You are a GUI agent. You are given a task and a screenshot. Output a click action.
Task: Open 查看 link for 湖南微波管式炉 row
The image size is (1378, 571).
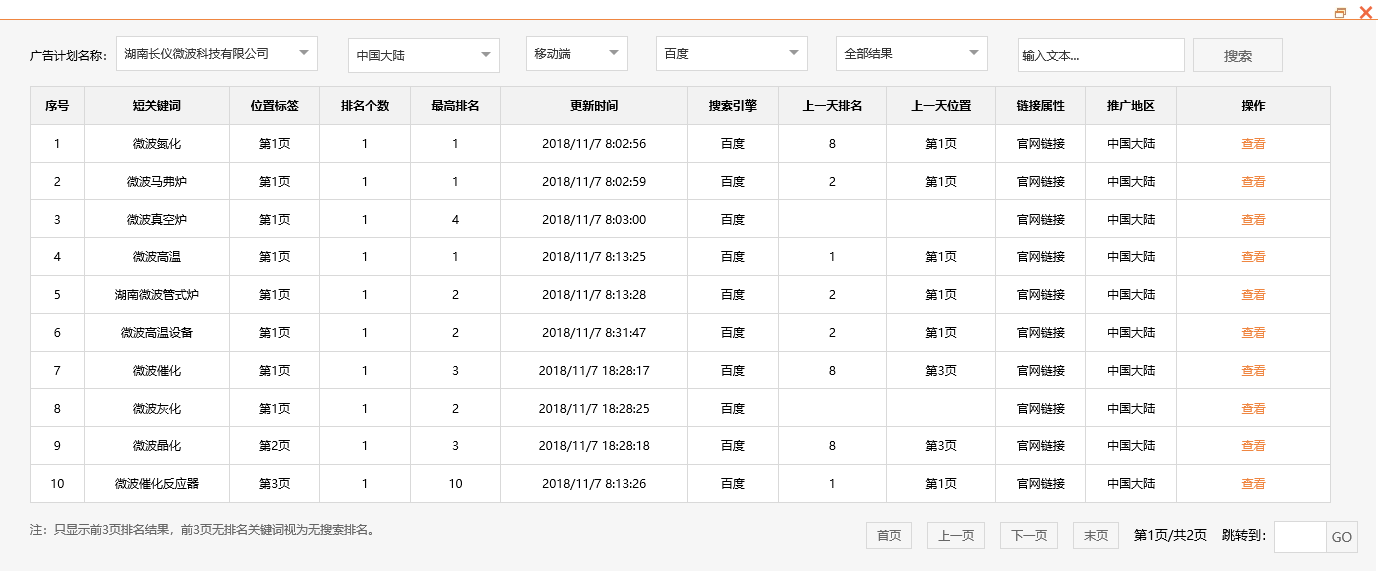1253,295
